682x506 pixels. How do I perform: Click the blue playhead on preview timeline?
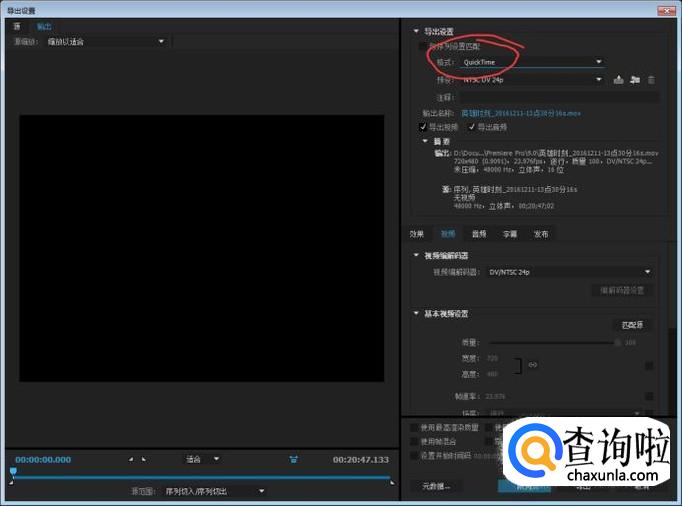pos(13,471)
